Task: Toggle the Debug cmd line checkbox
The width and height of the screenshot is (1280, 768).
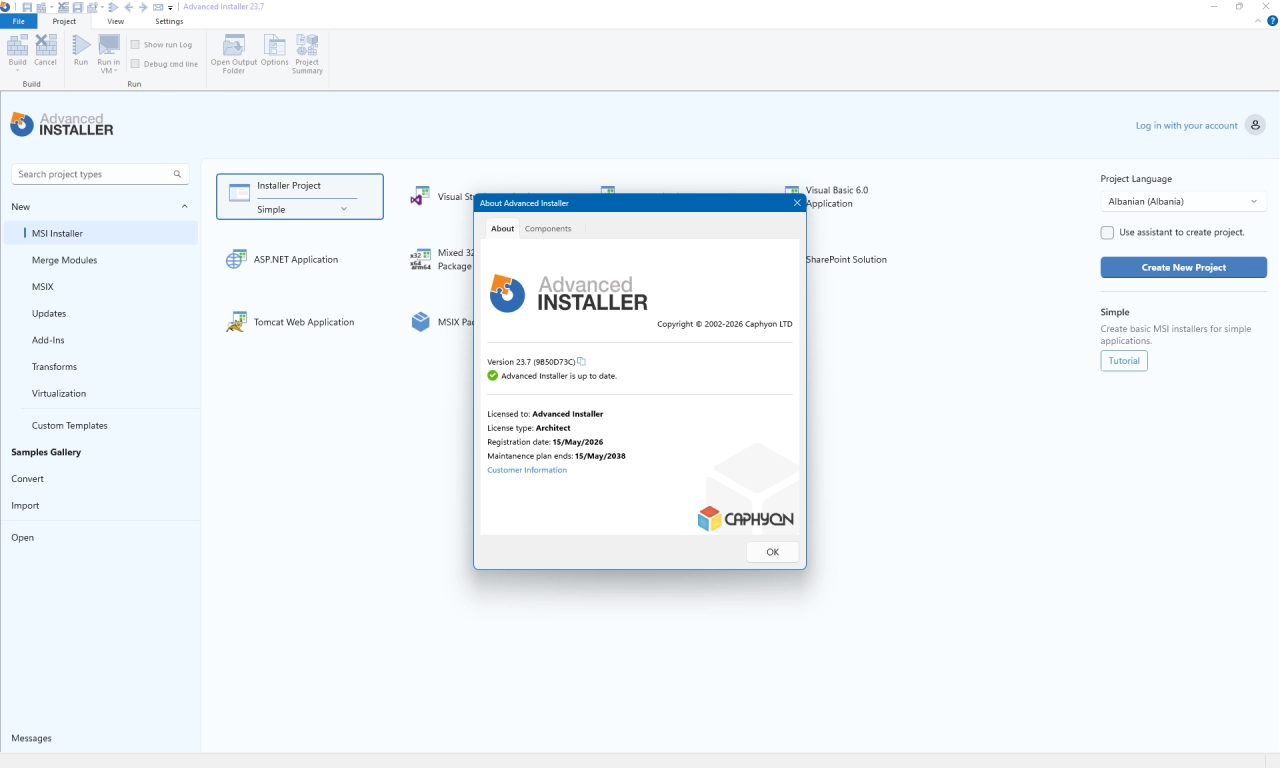Action: pos(135,64)
